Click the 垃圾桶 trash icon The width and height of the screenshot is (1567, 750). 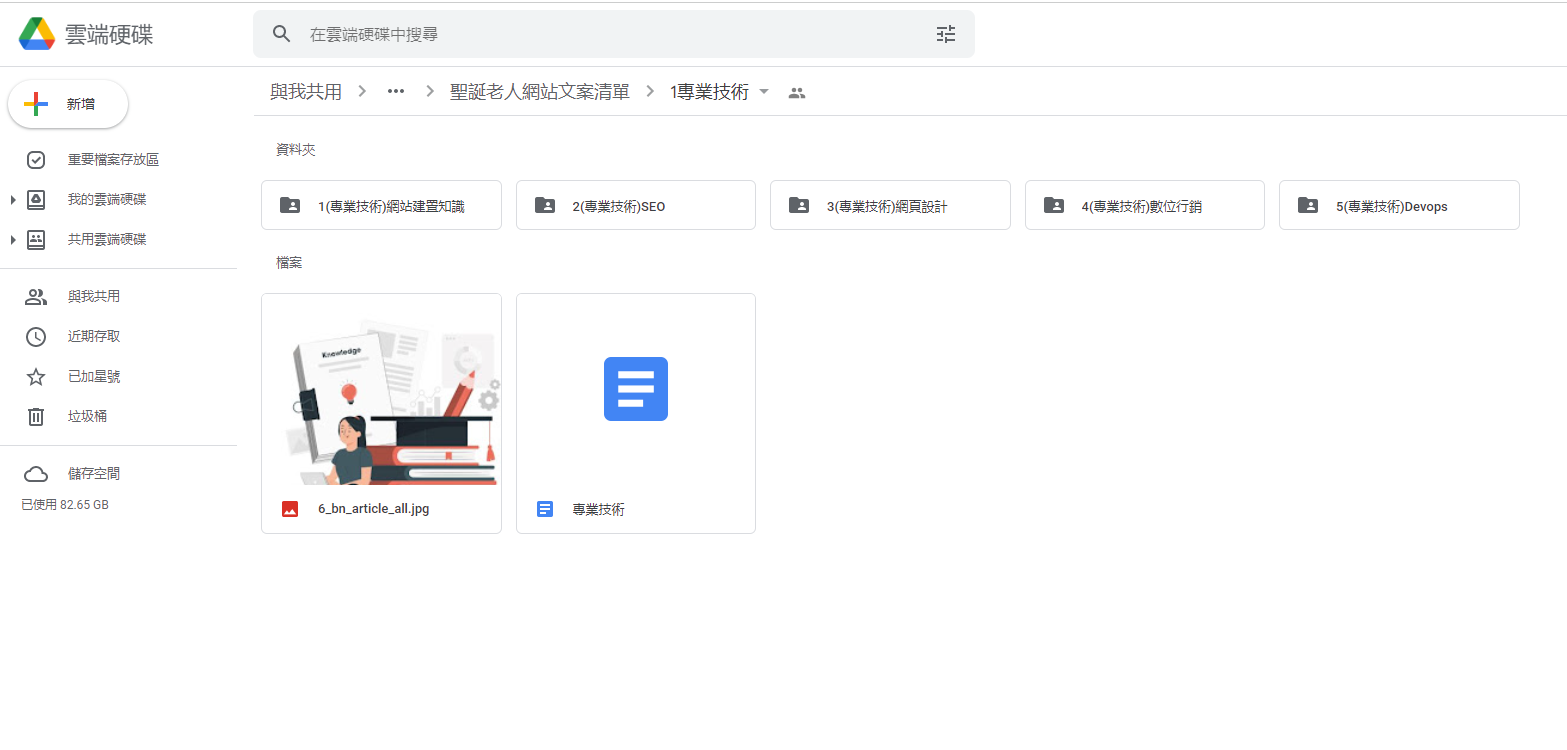click(36, 417)
